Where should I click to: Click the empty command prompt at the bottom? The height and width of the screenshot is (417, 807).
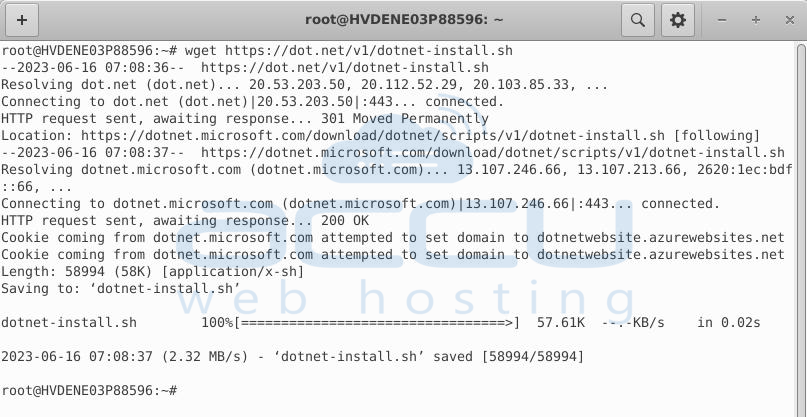[89, 391]
